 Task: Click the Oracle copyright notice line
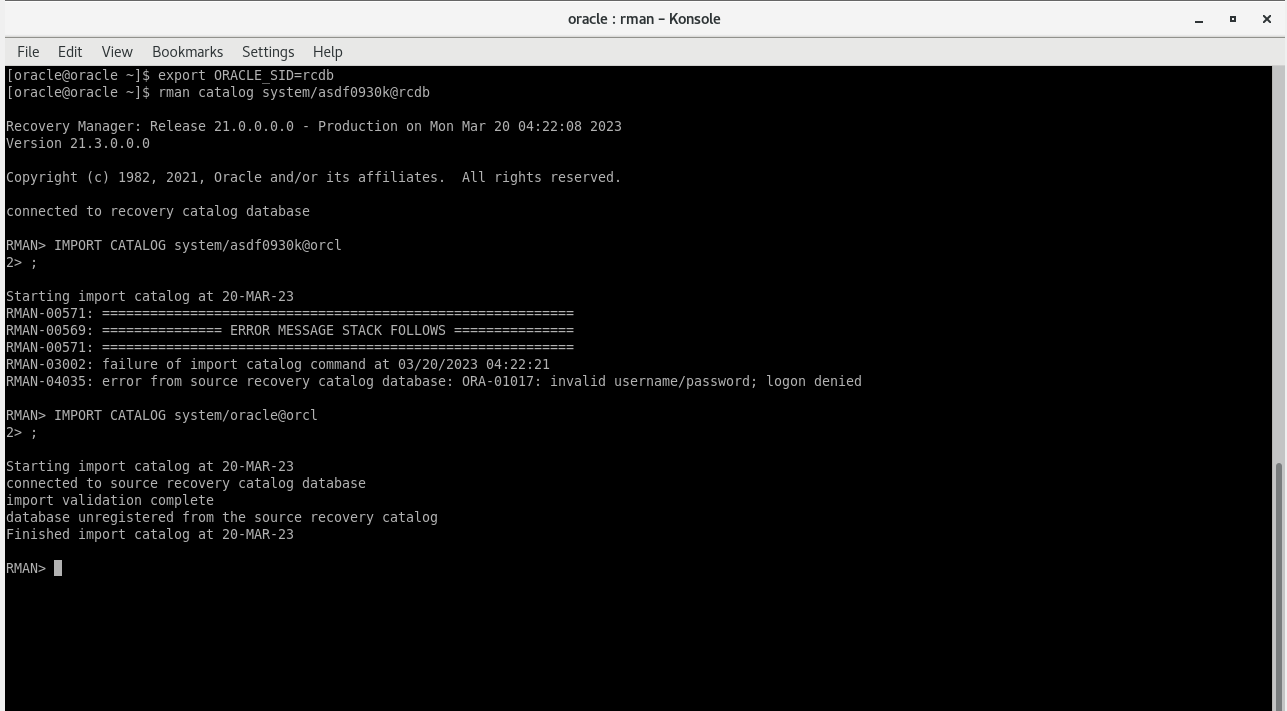click(x=314, y=177)
